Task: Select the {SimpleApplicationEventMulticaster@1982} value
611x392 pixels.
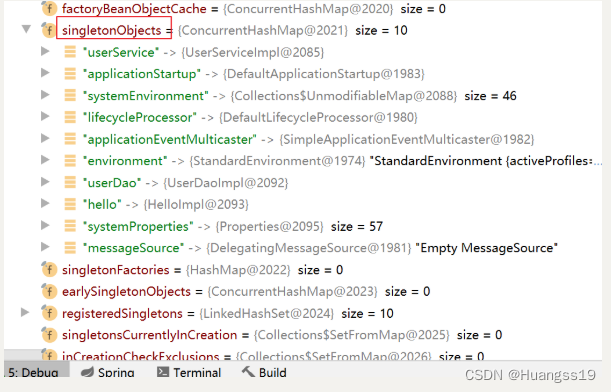Action: click(x=407, y=139)
